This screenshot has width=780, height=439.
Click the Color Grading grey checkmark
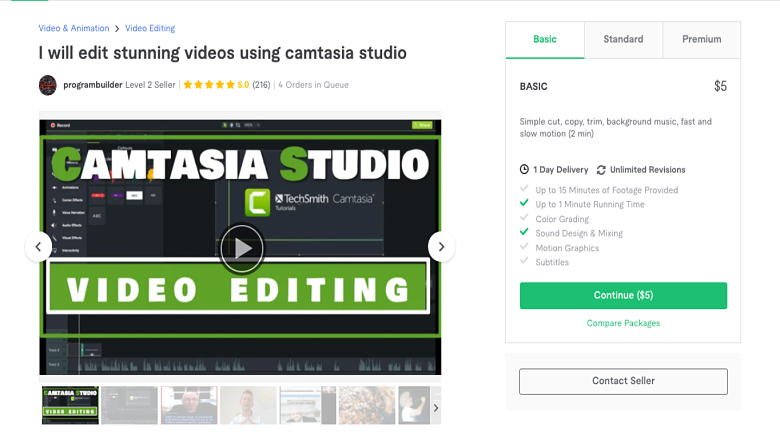click(x=524, y=217)
